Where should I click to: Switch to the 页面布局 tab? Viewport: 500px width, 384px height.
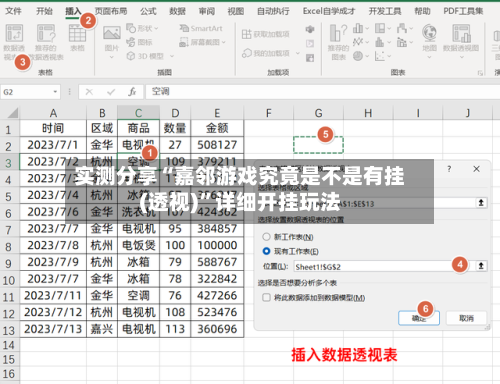(111, 11)
